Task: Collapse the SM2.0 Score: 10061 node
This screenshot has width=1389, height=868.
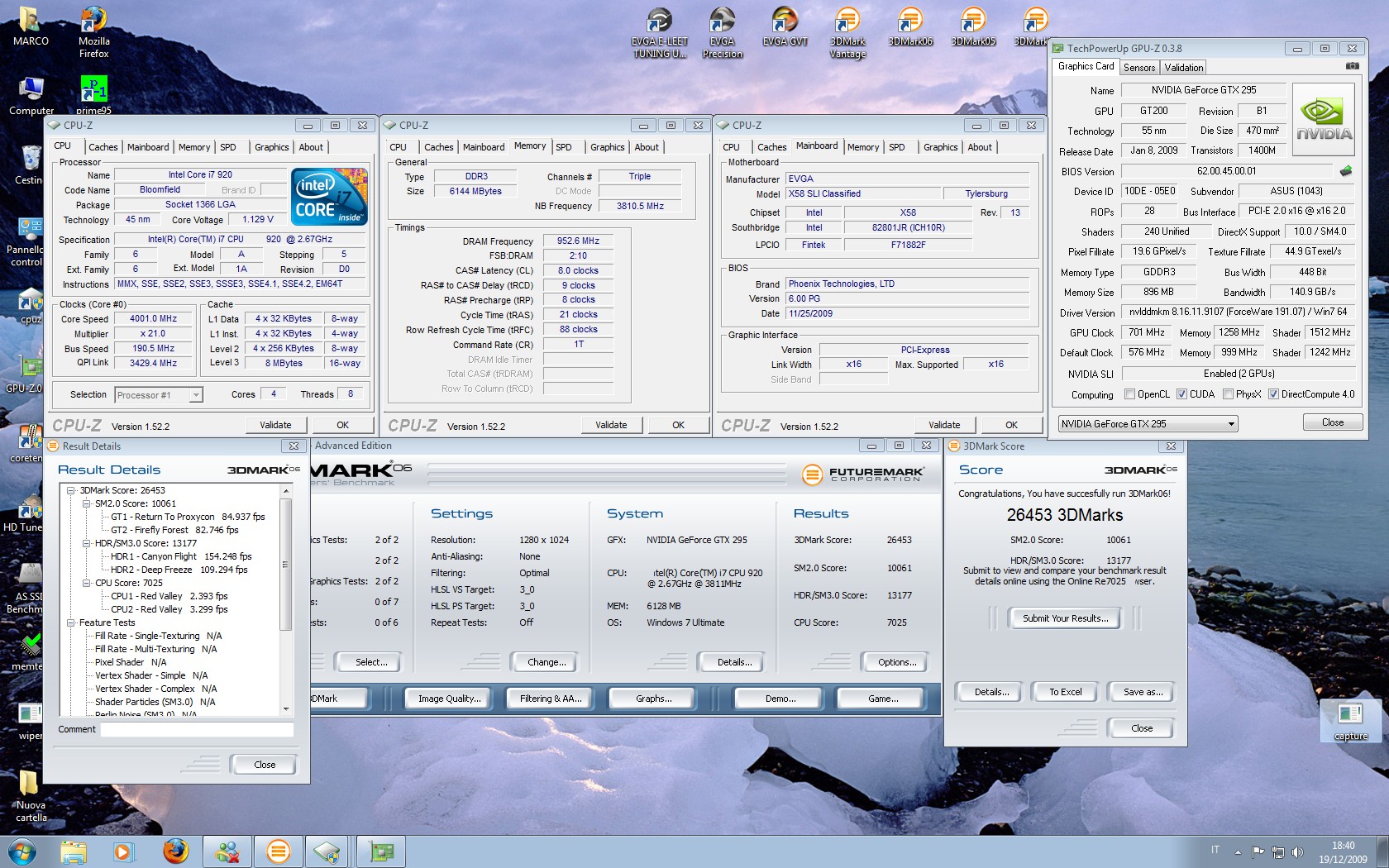Action: click(86, 503)
